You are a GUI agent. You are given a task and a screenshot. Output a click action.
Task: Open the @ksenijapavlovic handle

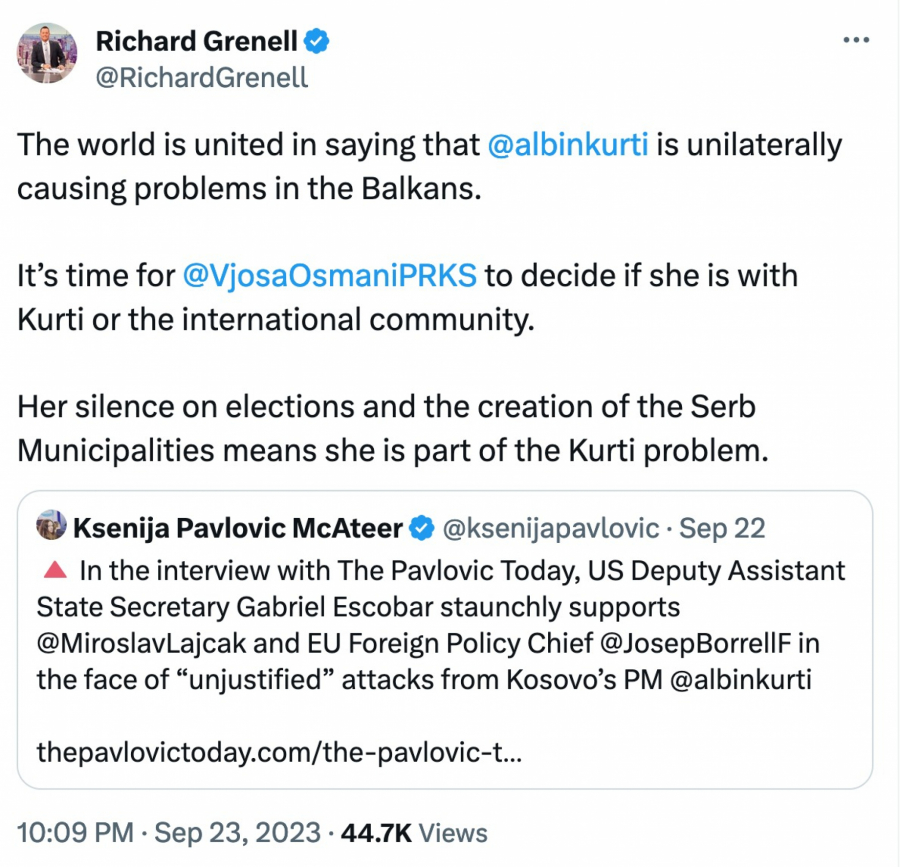(550, 528)
